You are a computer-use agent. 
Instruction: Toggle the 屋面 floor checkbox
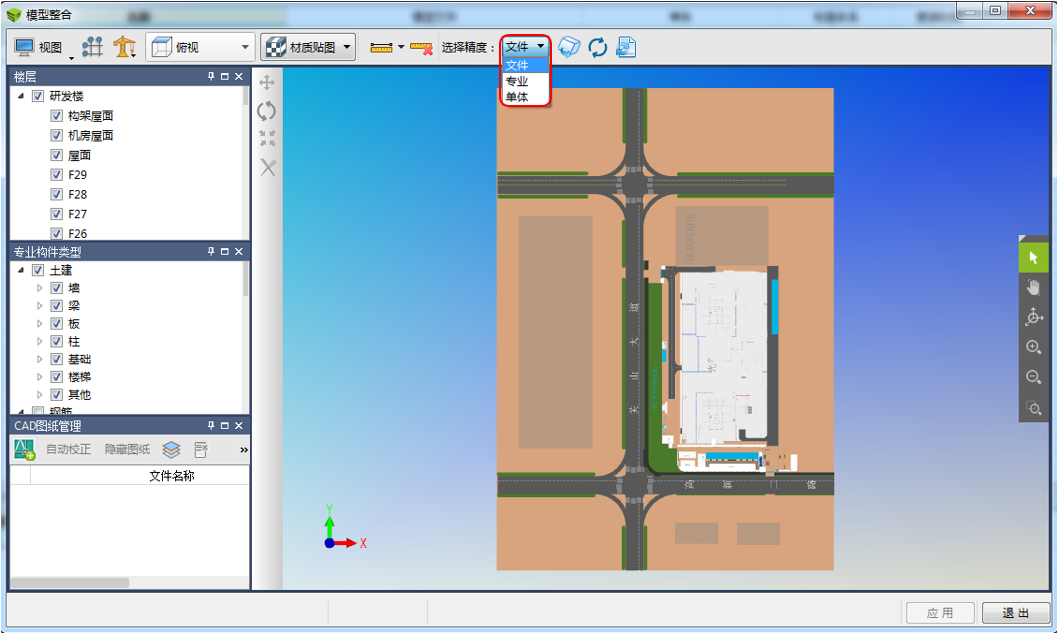tap(57, 155)
